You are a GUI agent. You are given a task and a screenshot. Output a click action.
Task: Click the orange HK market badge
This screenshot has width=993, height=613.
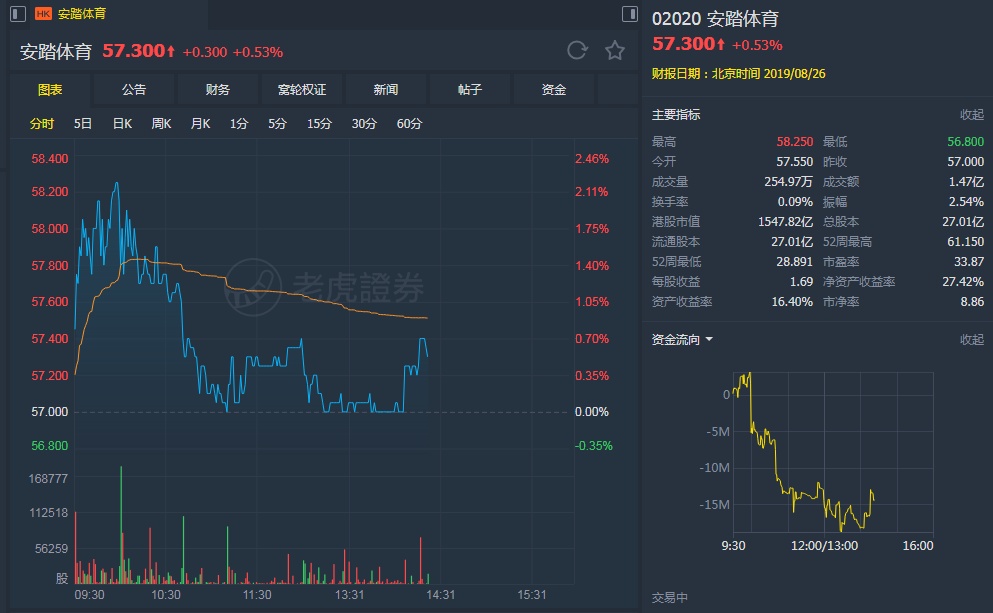coord(44,14)
